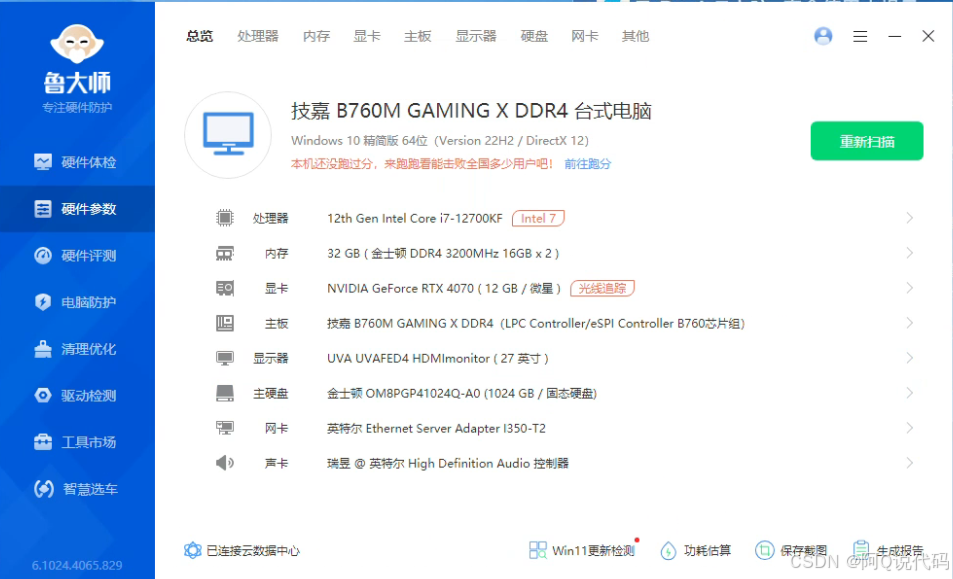Viewport: 953px width, 579px height.
Task: Click the graphics card icon
Action: tap(225, 288)
